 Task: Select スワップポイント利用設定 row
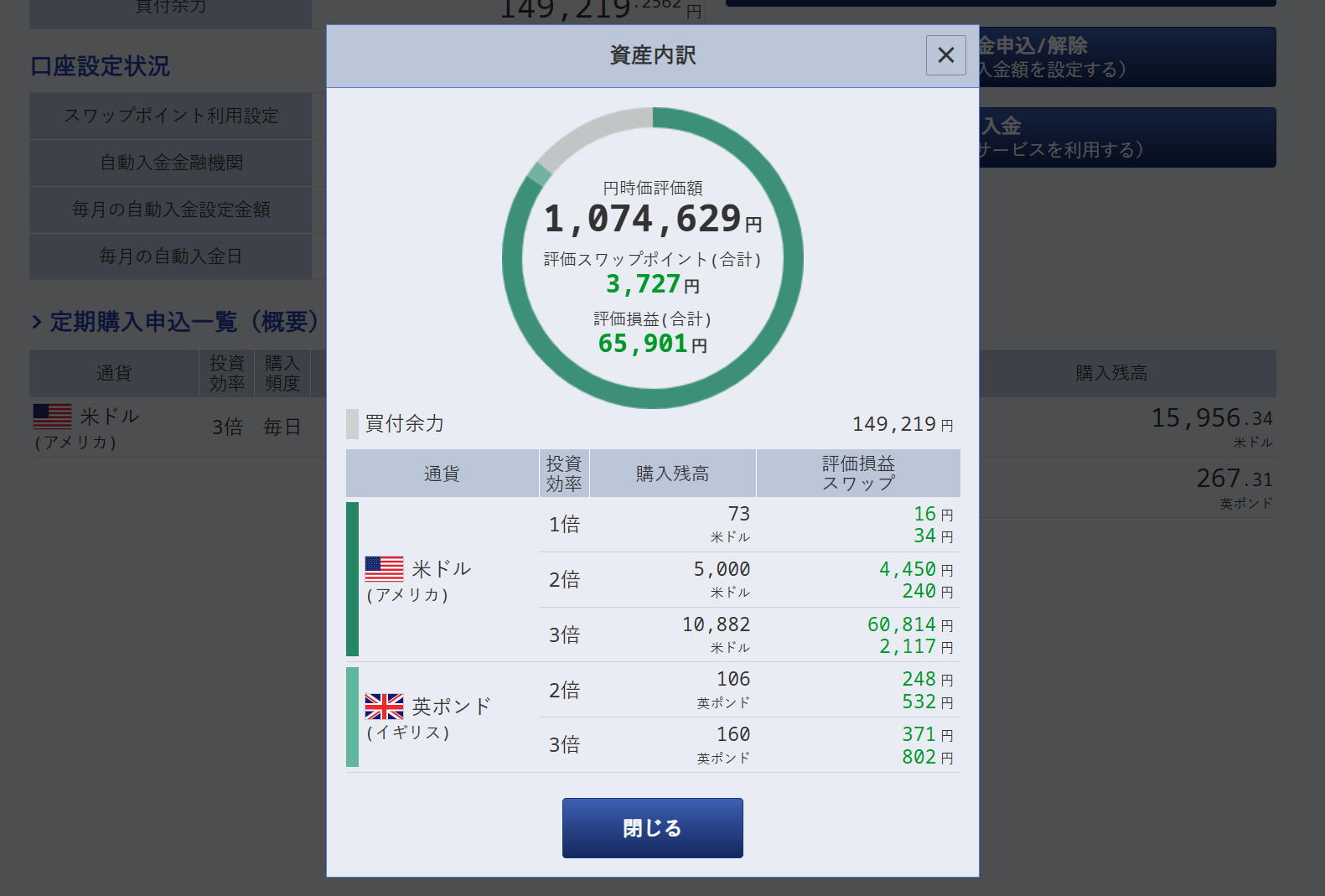pos(171,116)
